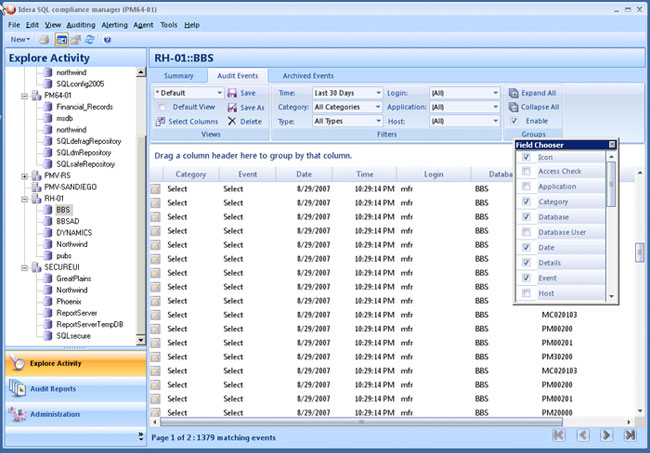Click the BBS database icon in tree
The width and height of the screenshot is (650, 453).
(48, 210)
